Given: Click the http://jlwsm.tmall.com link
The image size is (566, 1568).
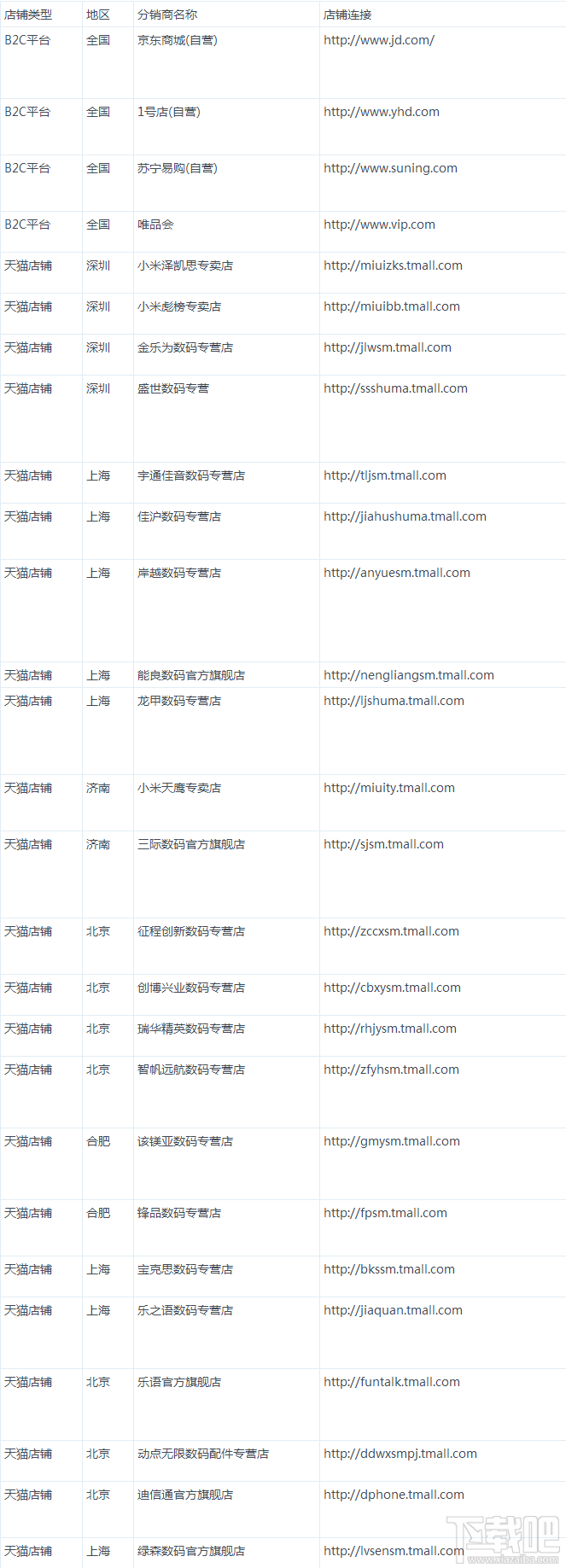Looking at the screenshot, I should click(388, 347).
